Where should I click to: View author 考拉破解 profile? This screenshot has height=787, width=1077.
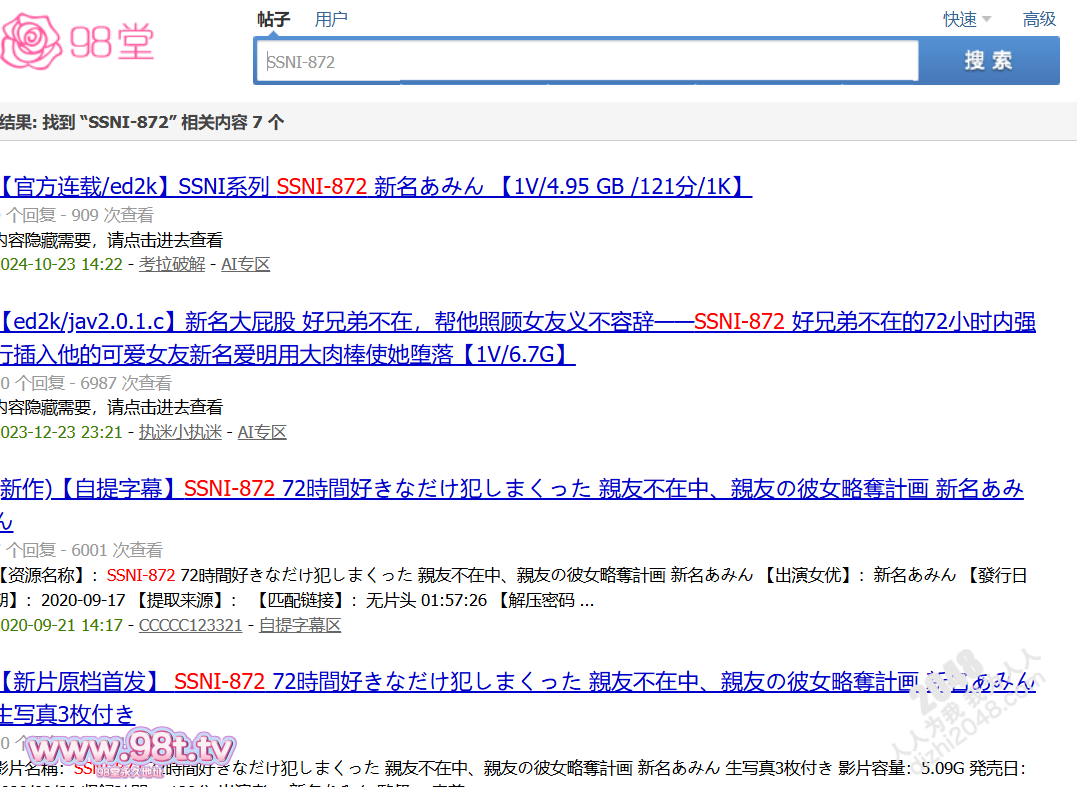(x=172, y=264)
